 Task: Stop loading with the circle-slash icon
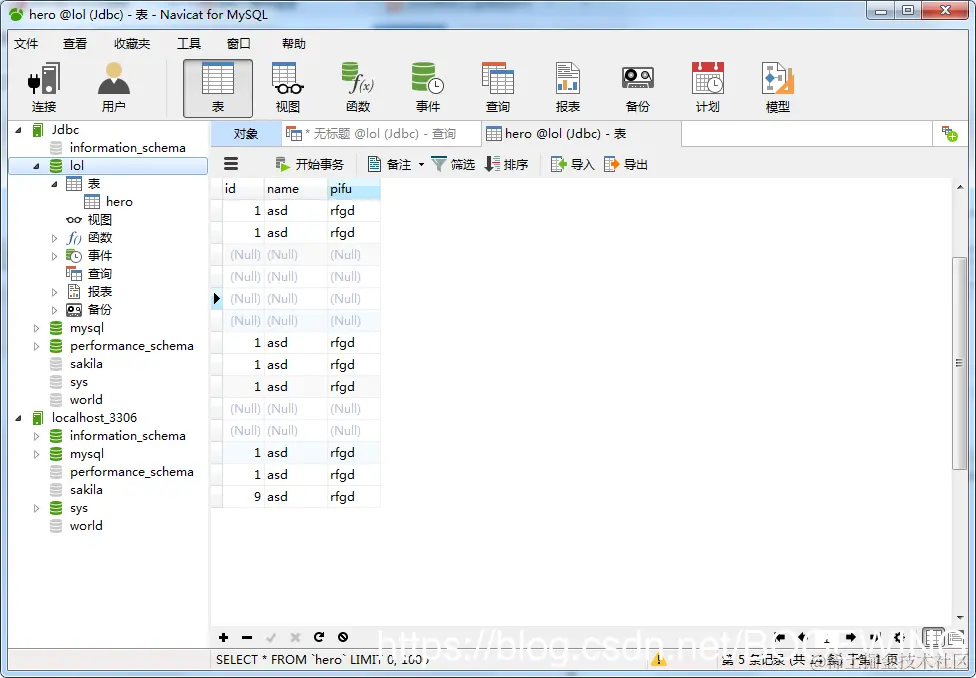click(x=343, y=637)
